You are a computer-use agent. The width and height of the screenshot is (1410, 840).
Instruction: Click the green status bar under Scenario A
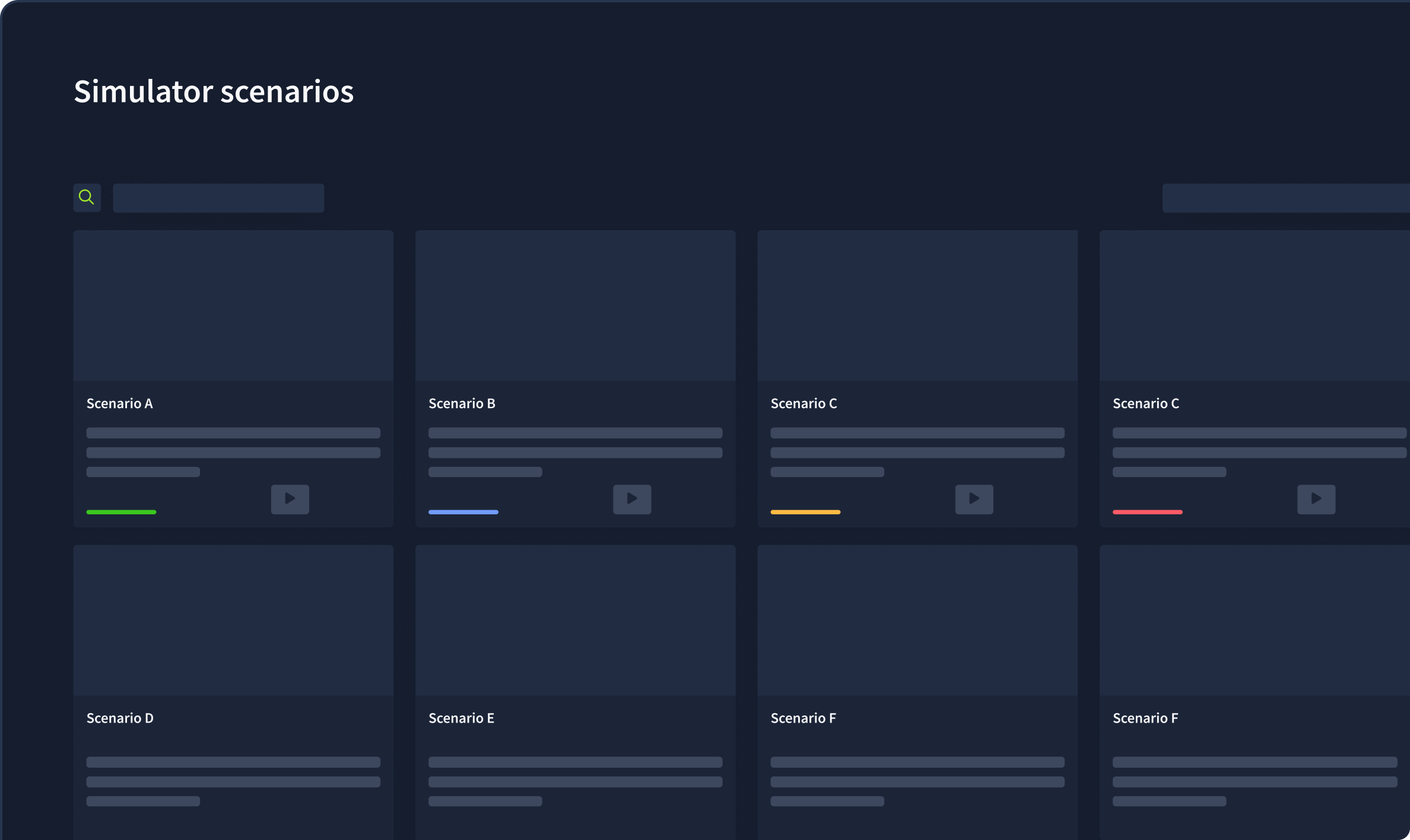121,511
